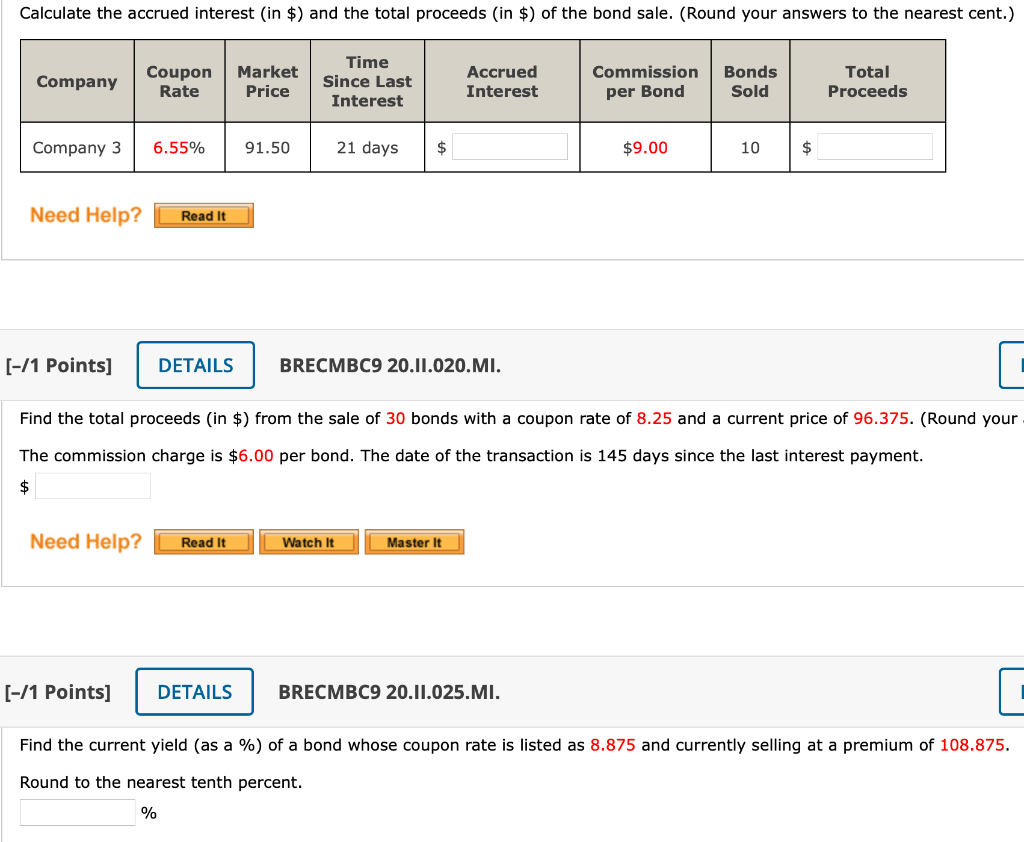Select the red 6.55% coupon rate text
Screen dimensions: 1024x842
pos(178,146)
